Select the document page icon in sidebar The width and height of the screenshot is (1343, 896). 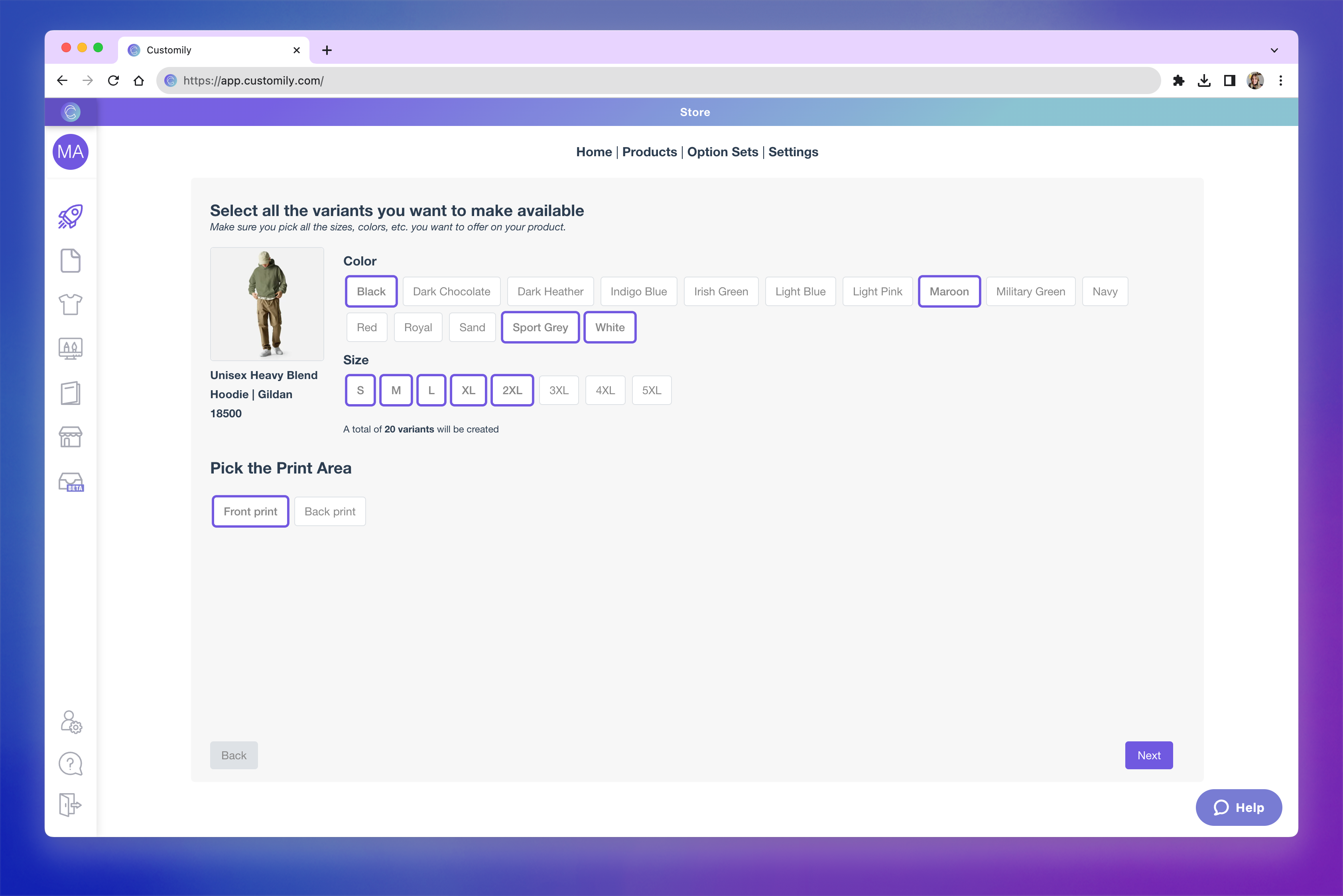point(70,260)
